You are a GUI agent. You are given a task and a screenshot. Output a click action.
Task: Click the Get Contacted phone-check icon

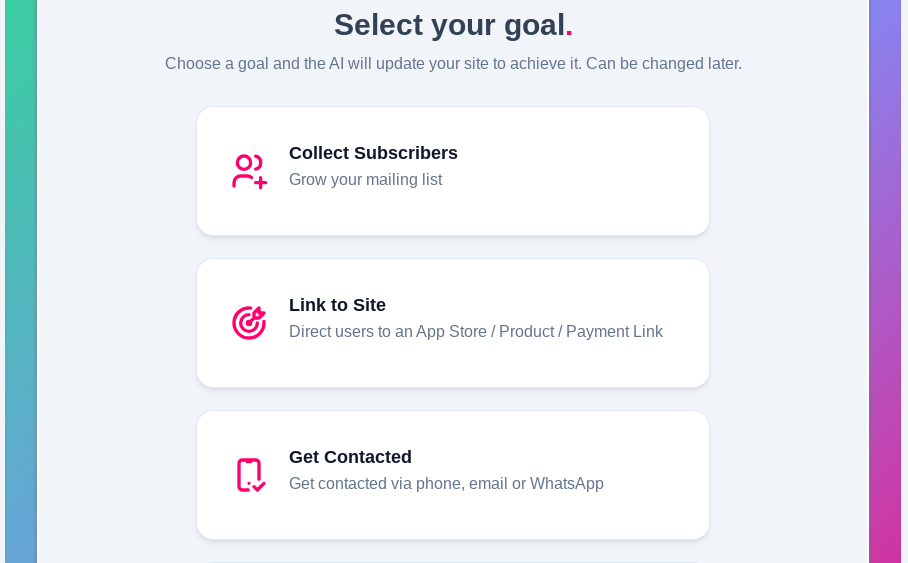coord(250,475)
